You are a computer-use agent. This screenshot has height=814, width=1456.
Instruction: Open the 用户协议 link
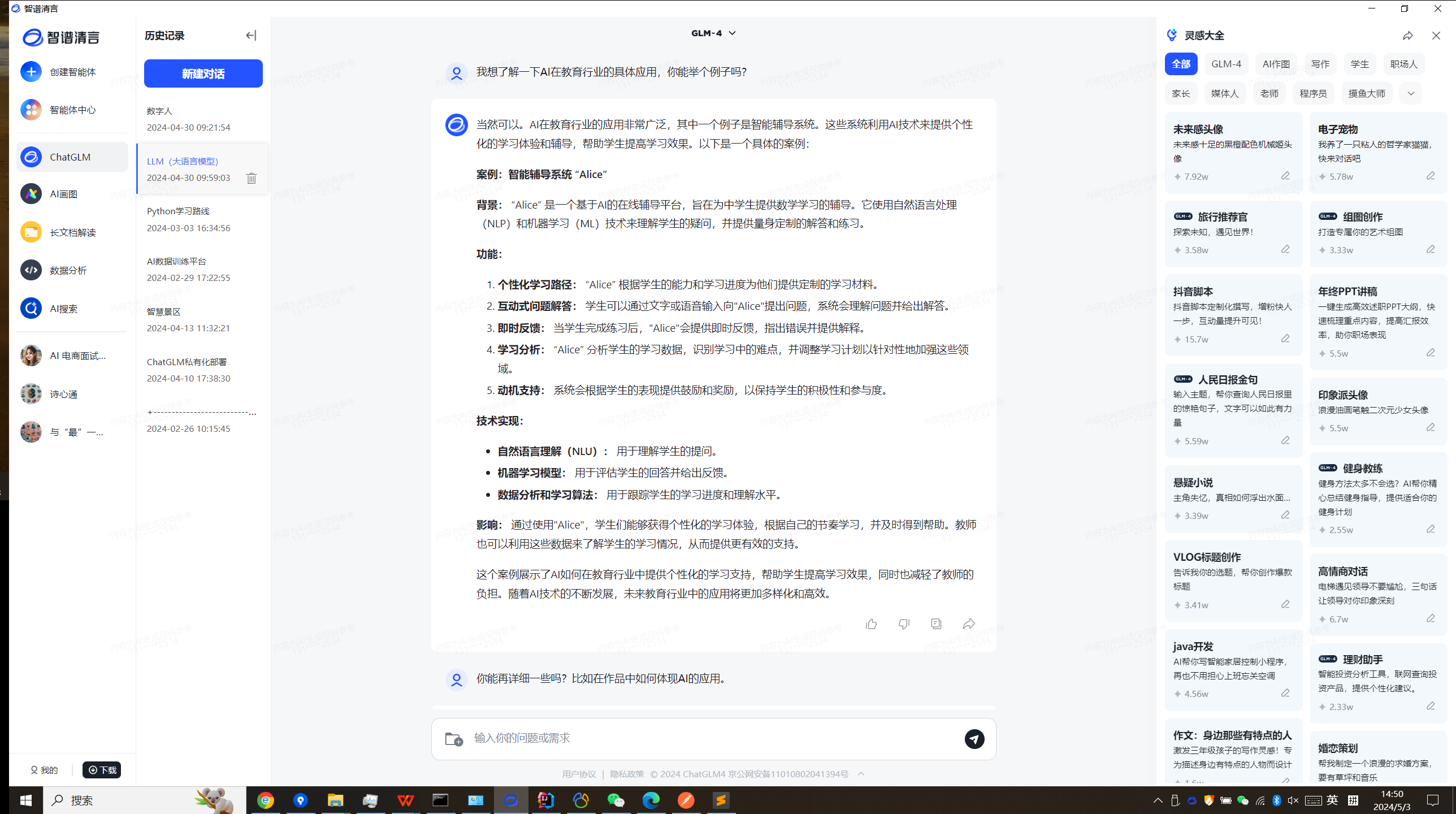tap(579, 774)
